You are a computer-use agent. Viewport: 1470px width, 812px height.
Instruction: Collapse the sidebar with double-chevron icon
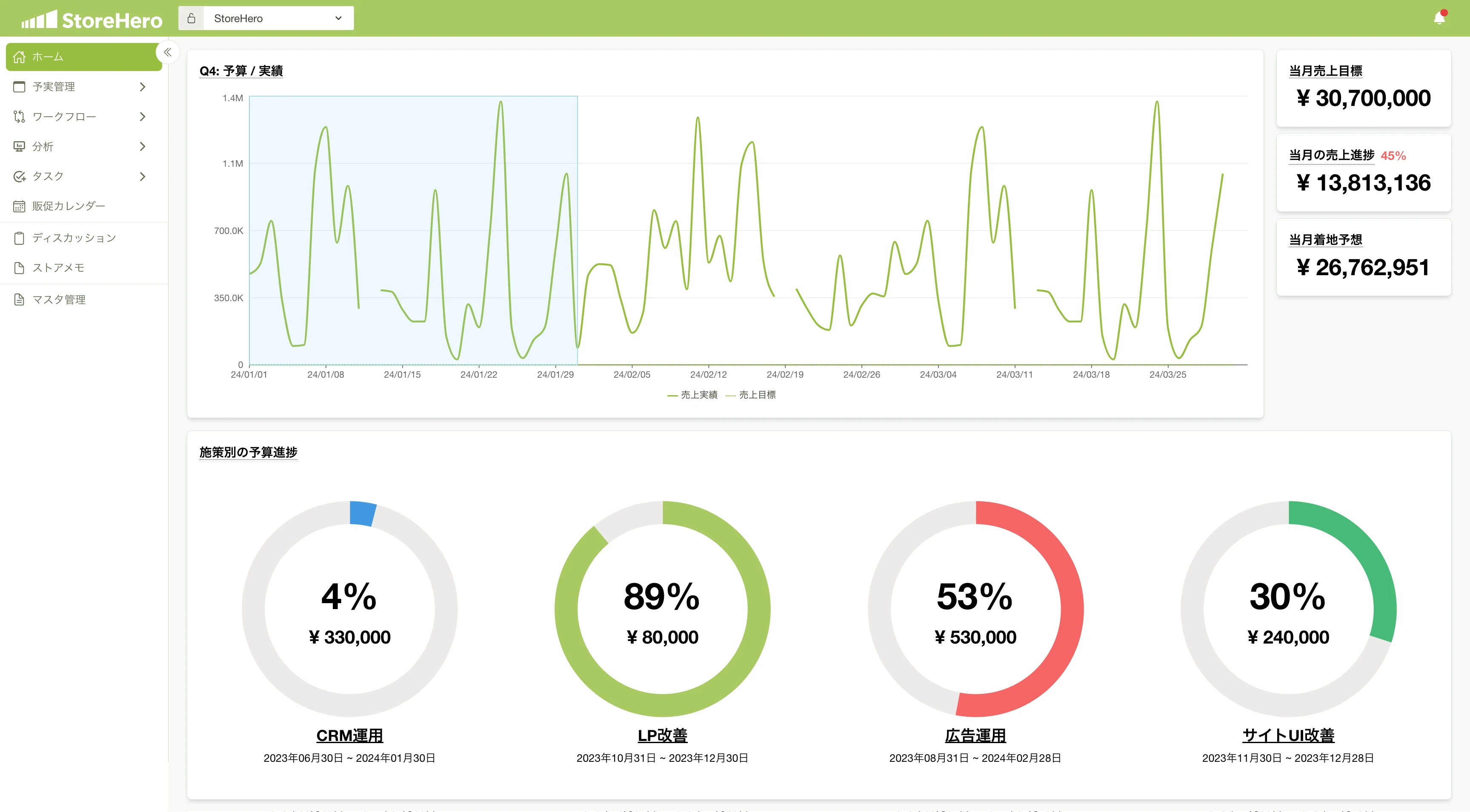(x=168, y=52)
